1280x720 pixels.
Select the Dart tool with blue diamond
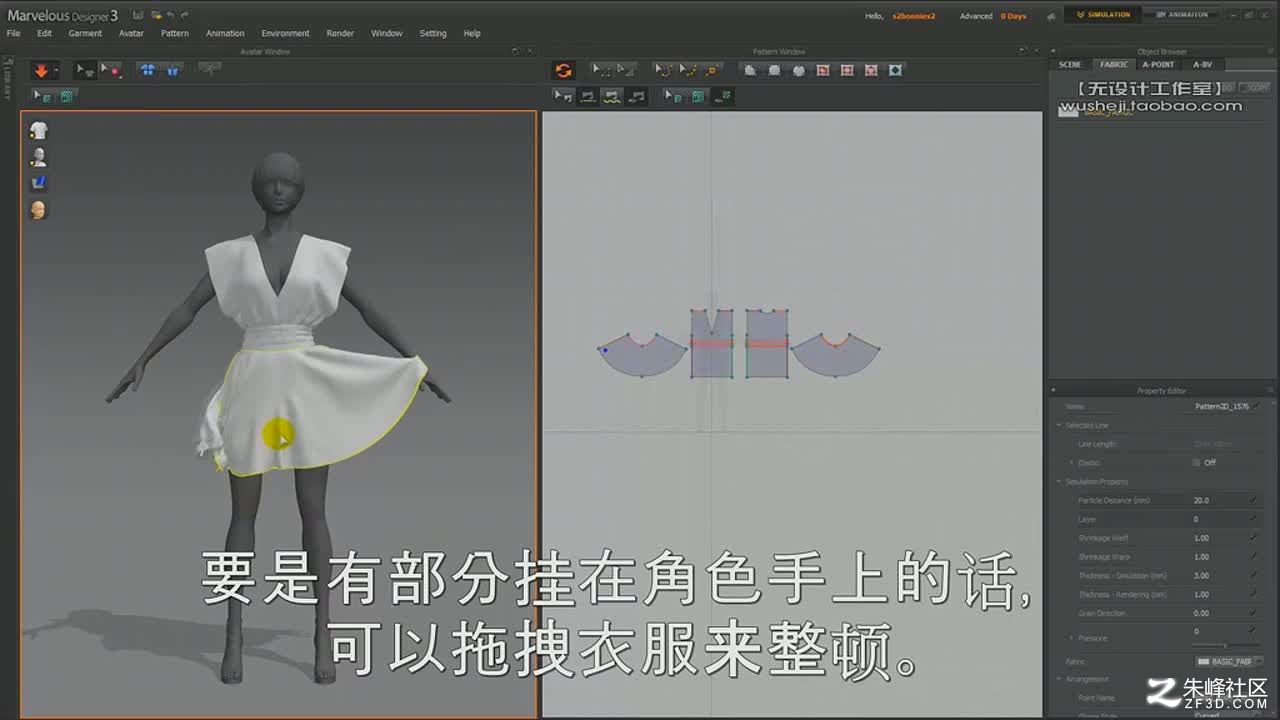point(895,70)
